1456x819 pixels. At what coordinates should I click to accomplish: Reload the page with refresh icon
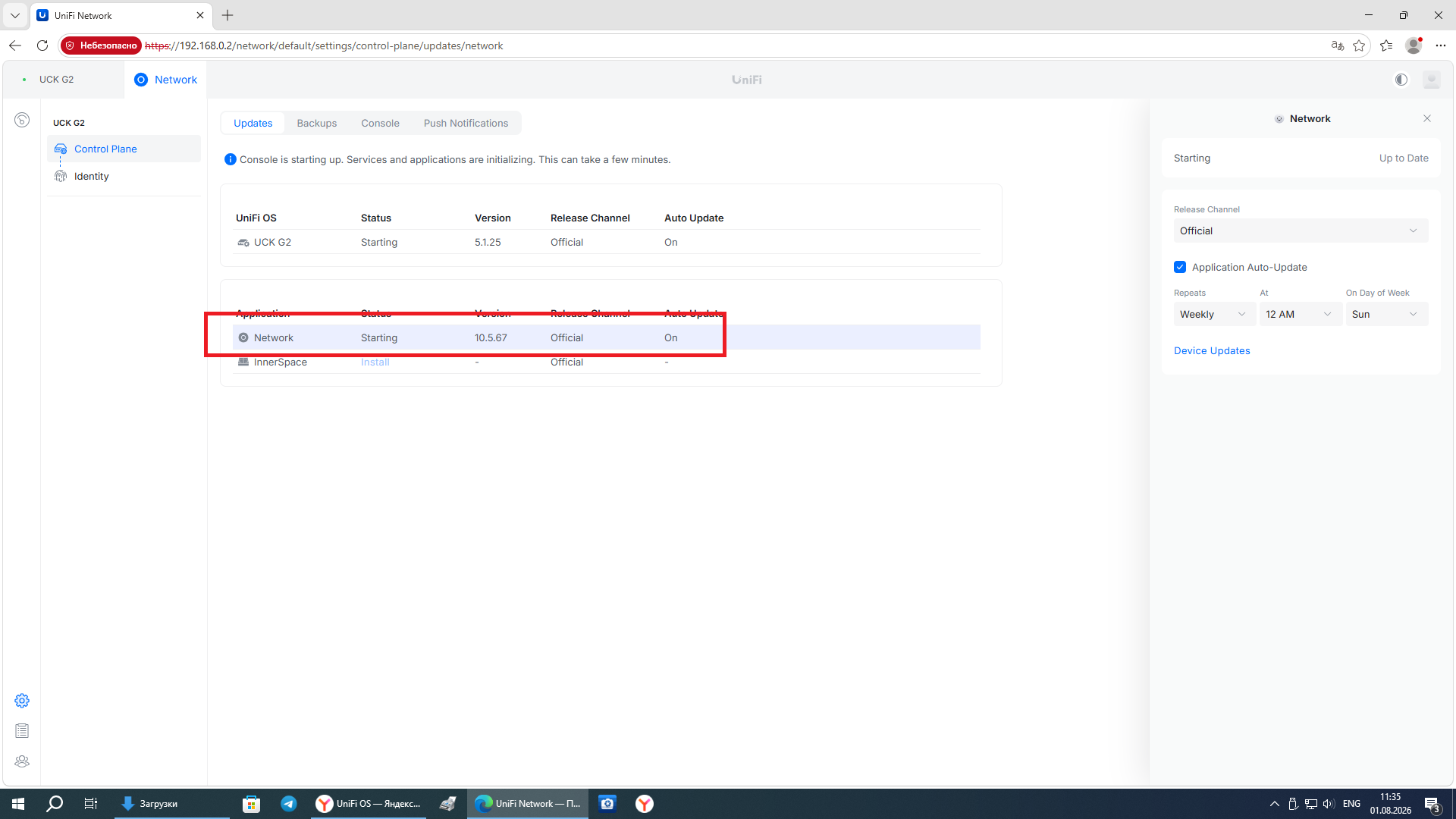(x=42, y=45)
